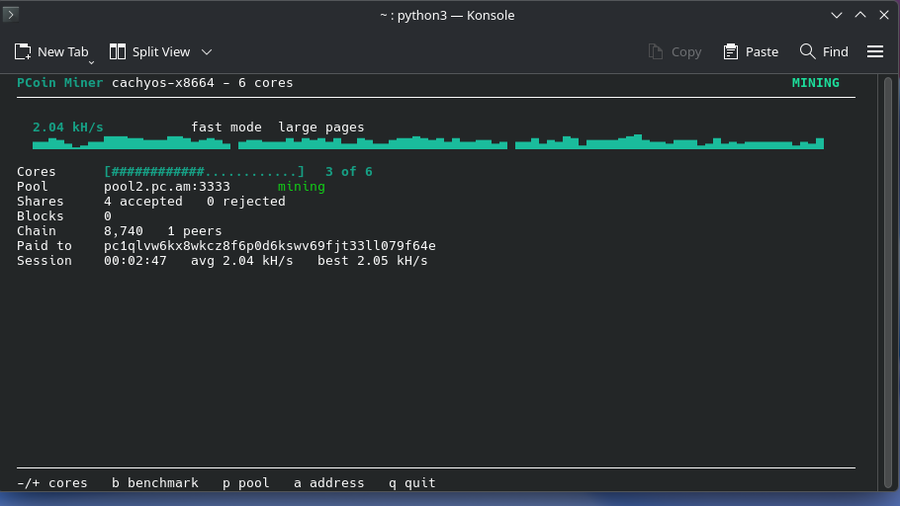Click the Copy toolbar button
The image size is (900, 506).
click(674, 52)
